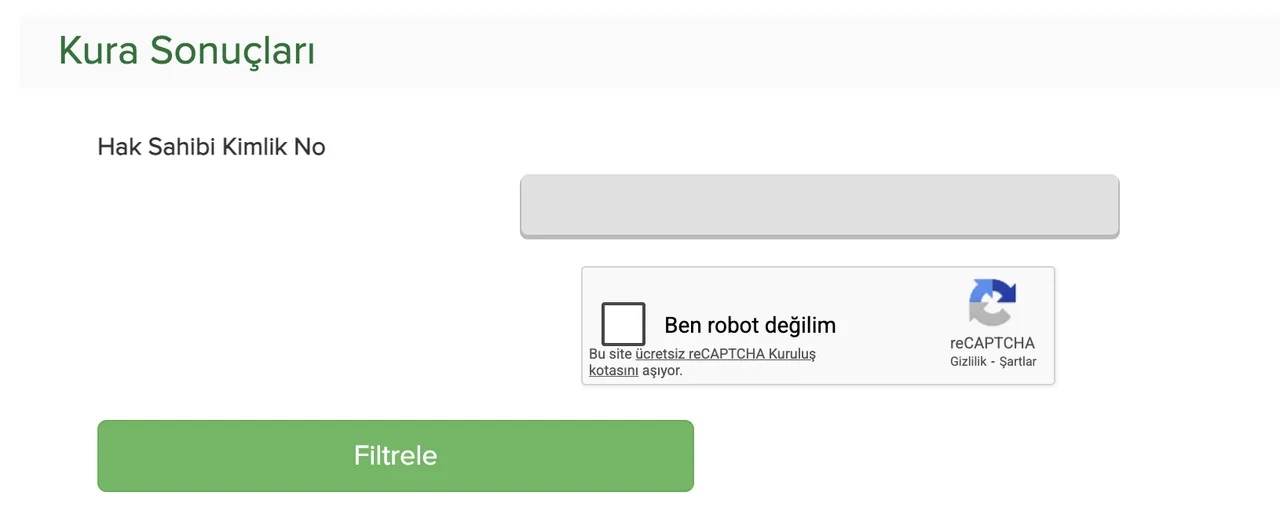Click the dash between Gizlilik and Şartlar

click(x=994, y=361)
